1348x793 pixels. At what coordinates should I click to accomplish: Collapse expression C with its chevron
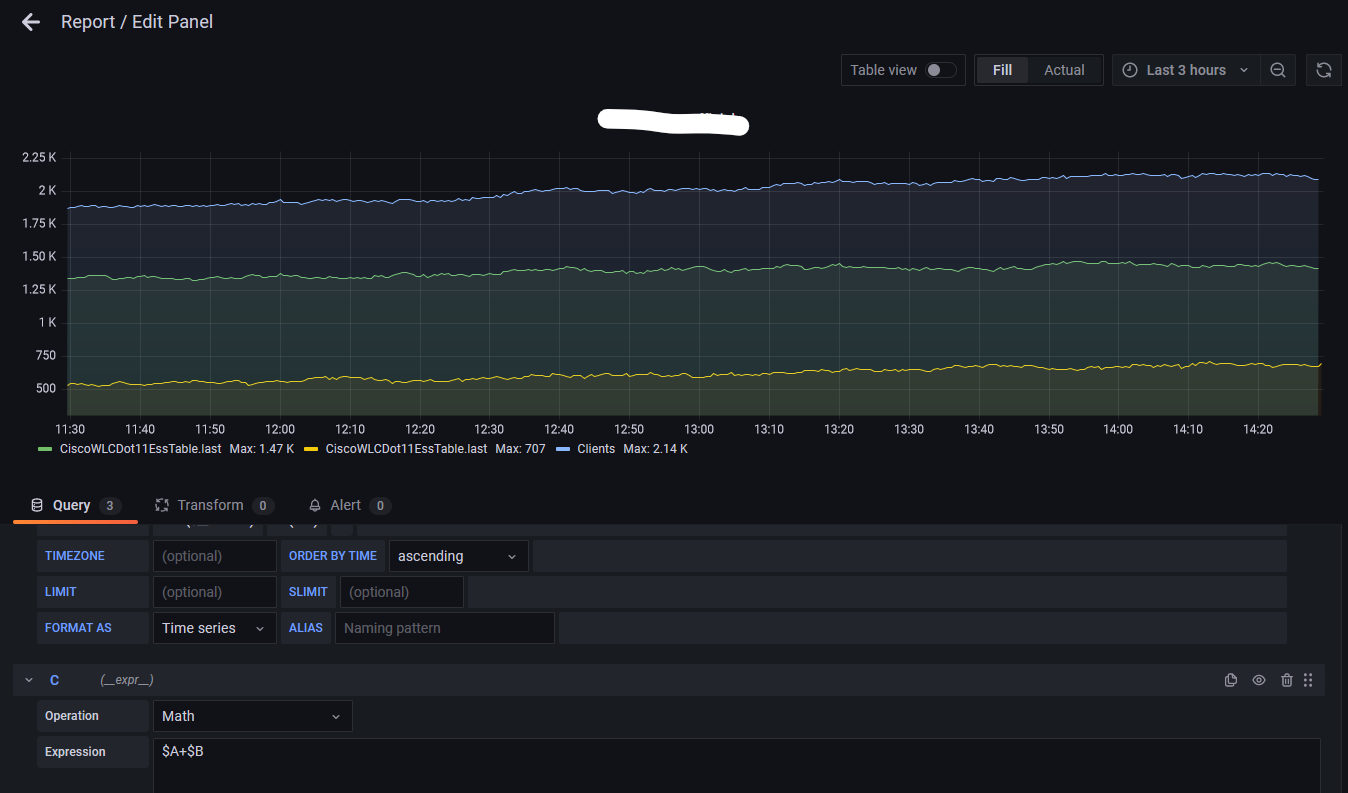point(29,679)
